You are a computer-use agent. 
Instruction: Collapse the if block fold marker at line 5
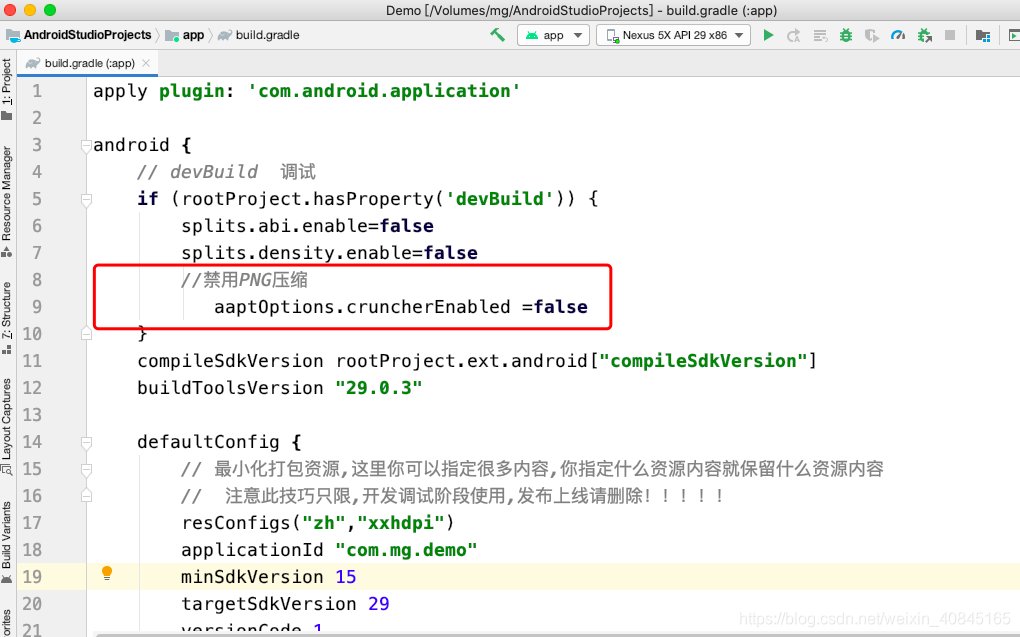tap(87, 199)
